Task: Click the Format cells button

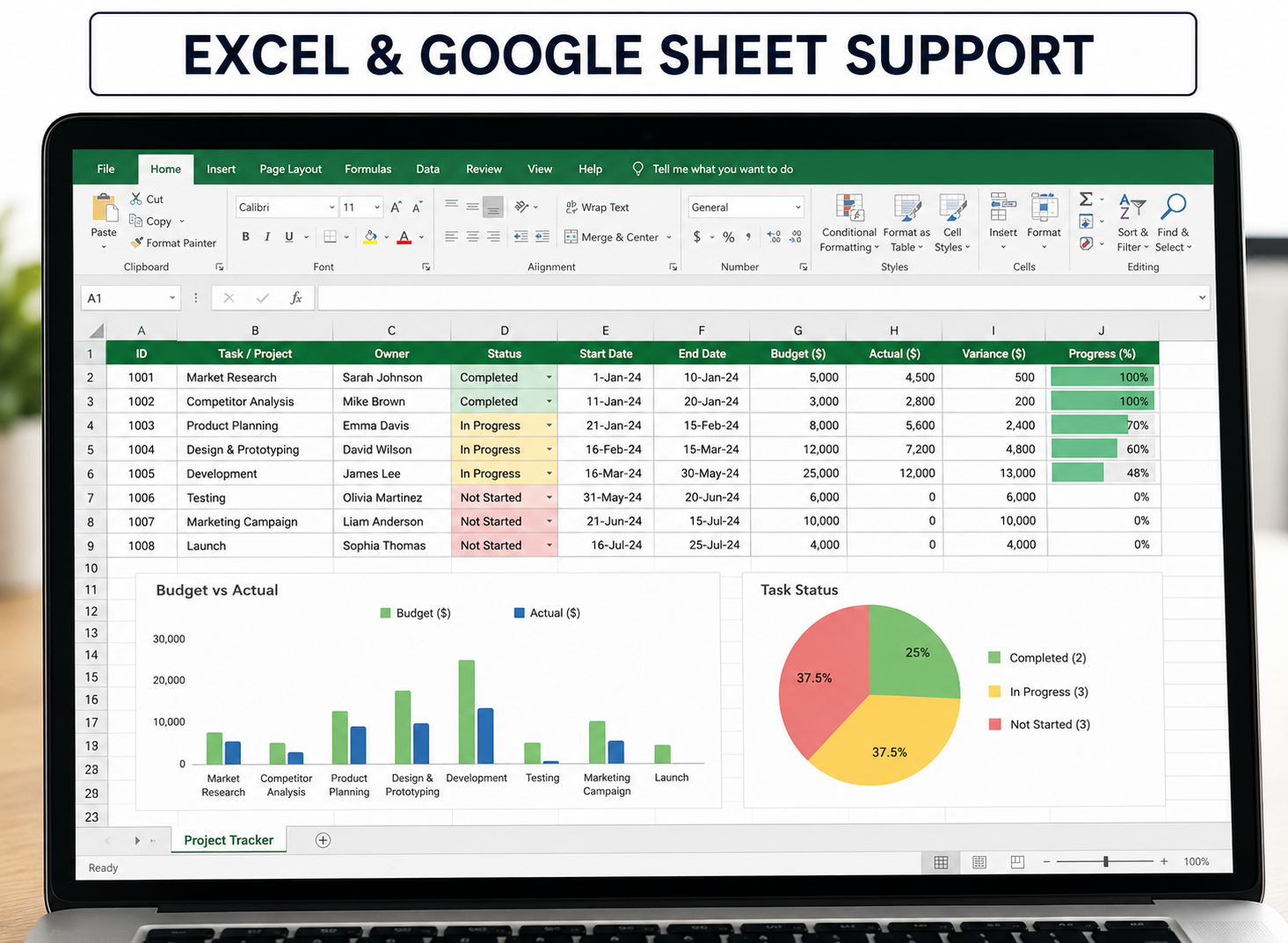Action: coord(1044,220)
